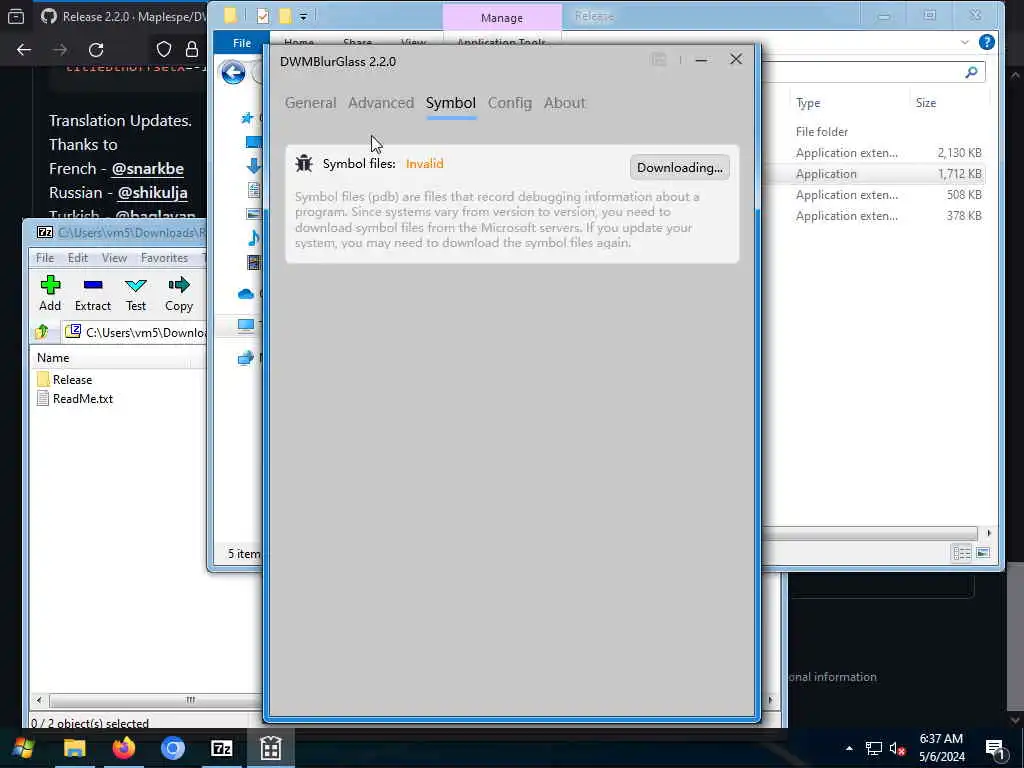Click the Network icon in Explorer sidebar

tap(246, 358)
